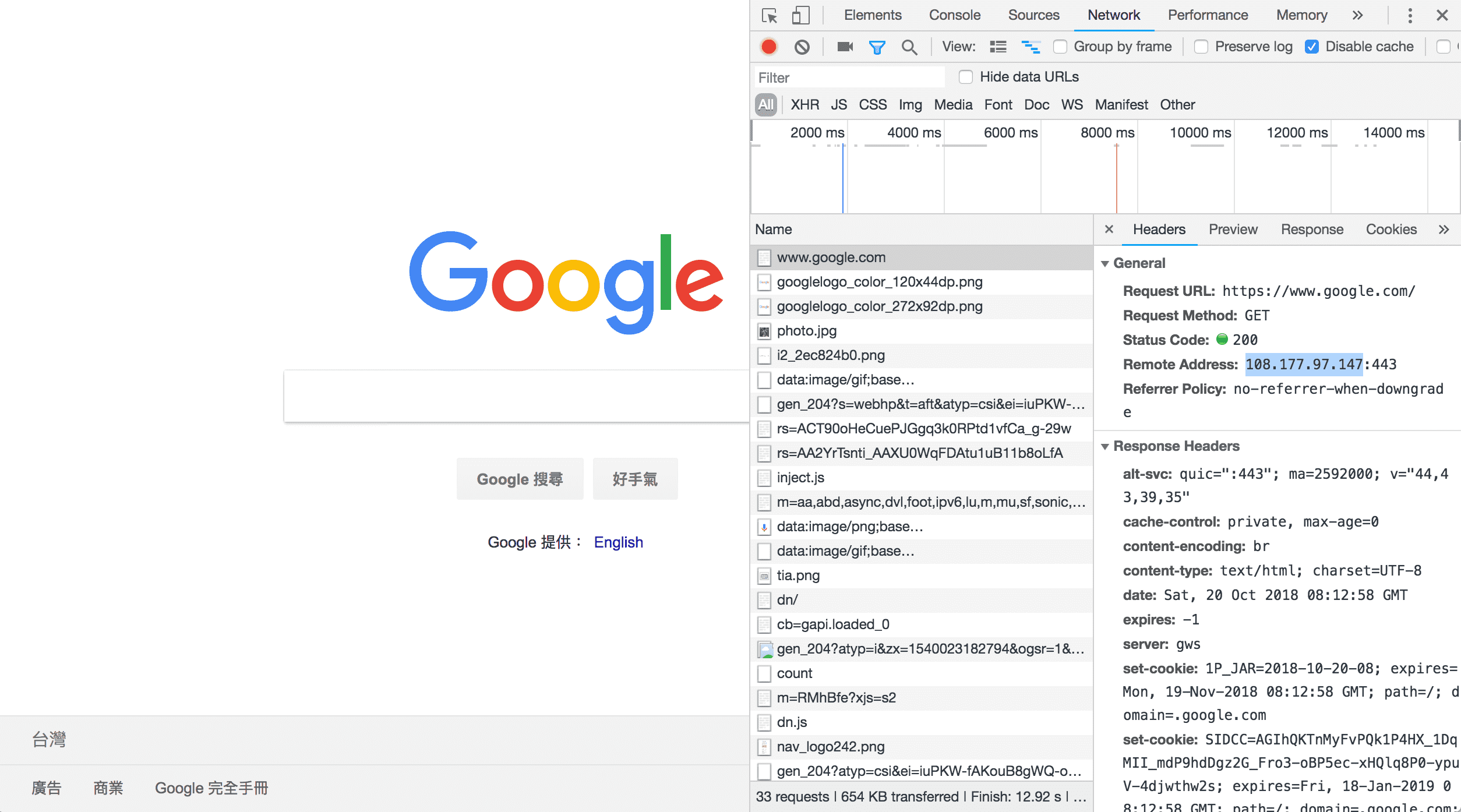1461x812 pixels.
Task: Filter requests by Font type
Action: pyautogui.click(x=998, y=105)
